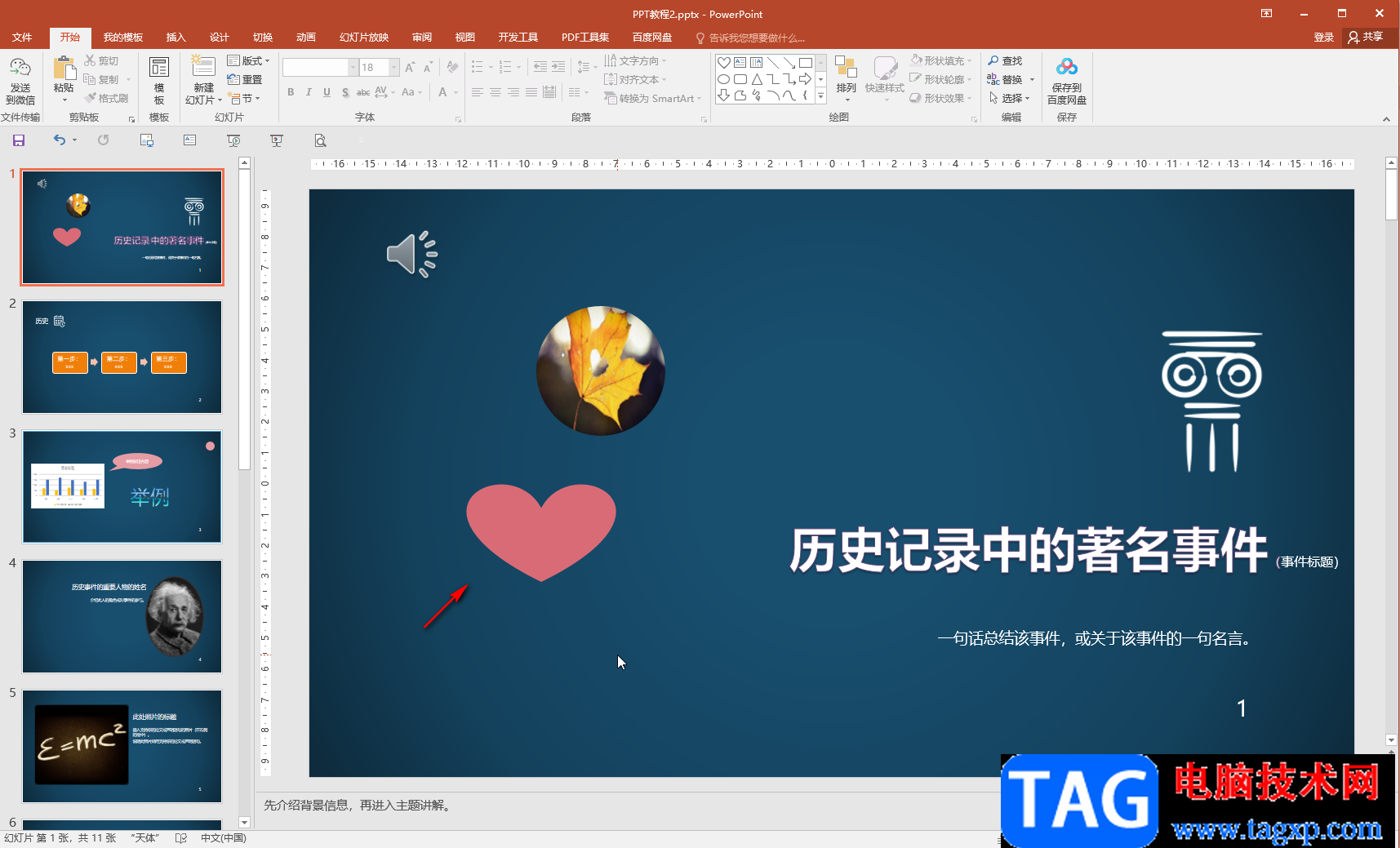
Task: Toggle Center paragraph alignment
Action: click(x=496, y=92)
